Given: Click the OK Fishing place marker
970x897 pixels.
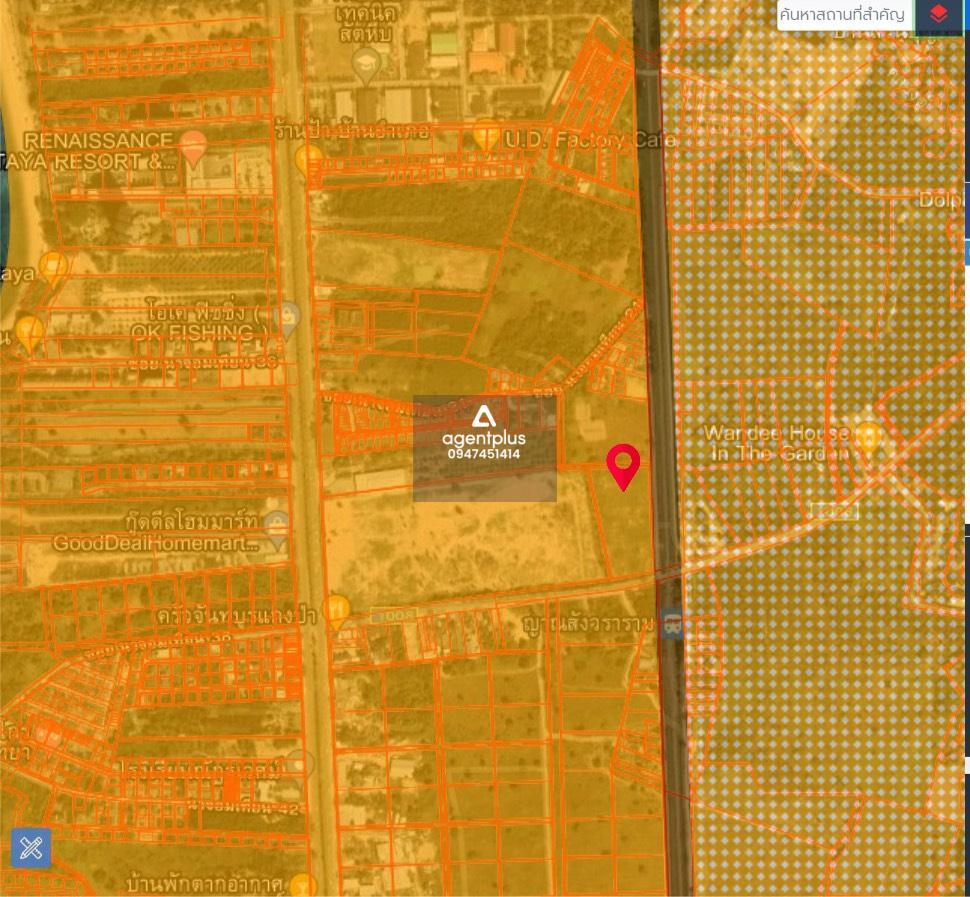Looking at the screenshot, I should pyautogui.click(x=287, y=320).
